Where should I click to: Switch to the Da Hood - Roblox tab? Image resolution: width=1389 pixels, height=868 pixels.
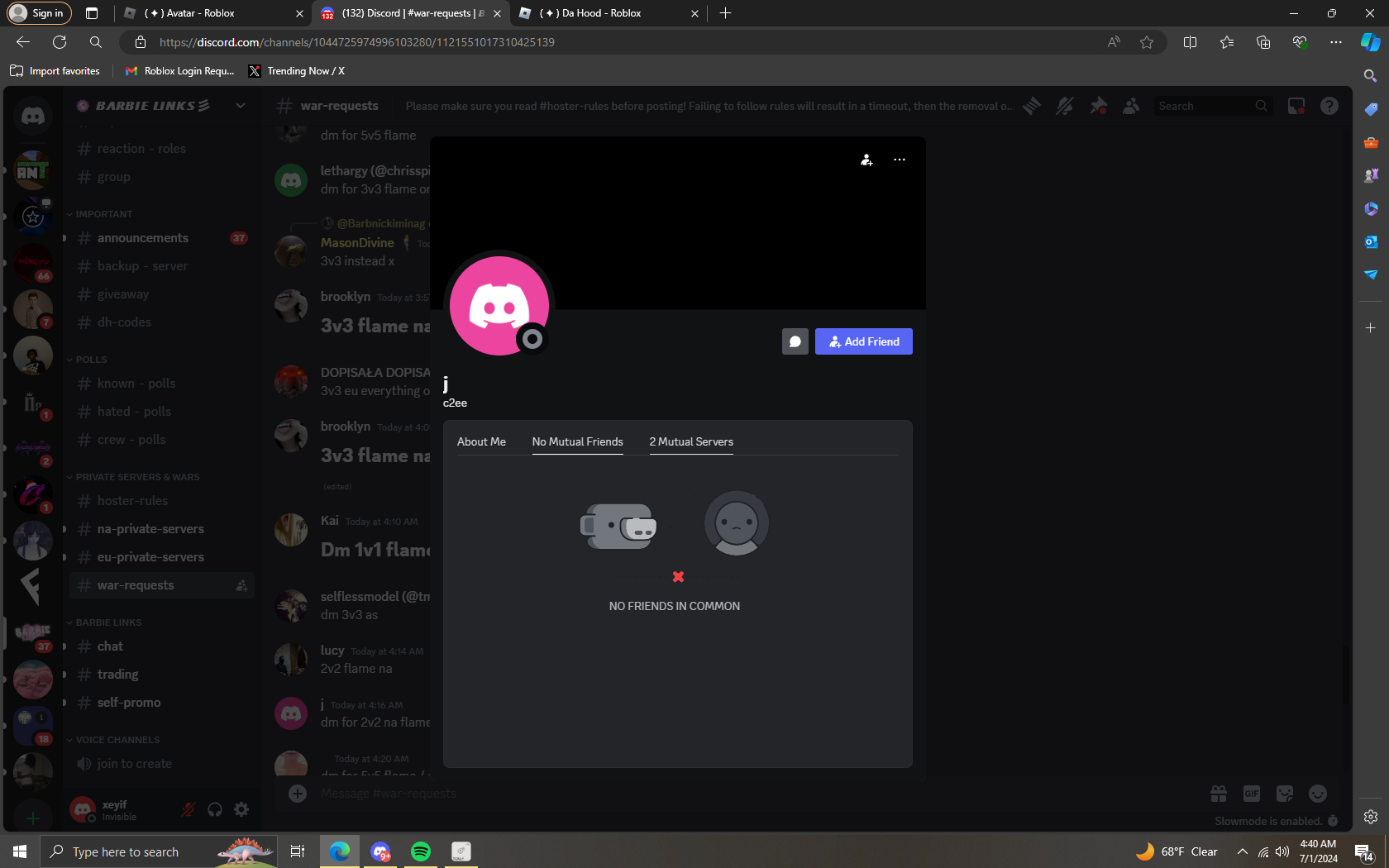(x=609, y=13)
